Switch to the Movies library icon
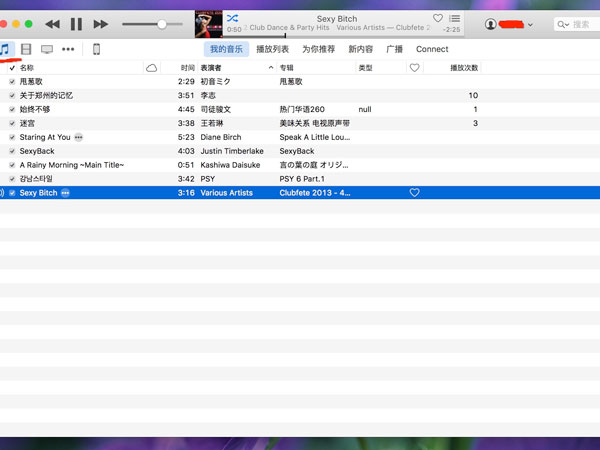This screenshot has height=450, width=600. point(26,48)
